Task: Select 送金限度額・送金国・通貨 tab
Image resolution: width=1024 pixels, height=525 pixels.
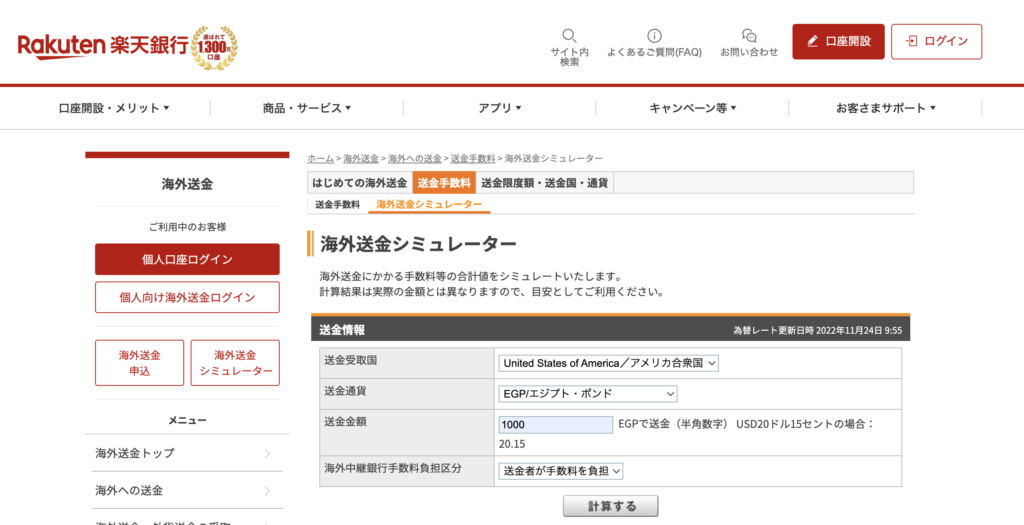Action: pyautogui.click(x=544, y=183)
